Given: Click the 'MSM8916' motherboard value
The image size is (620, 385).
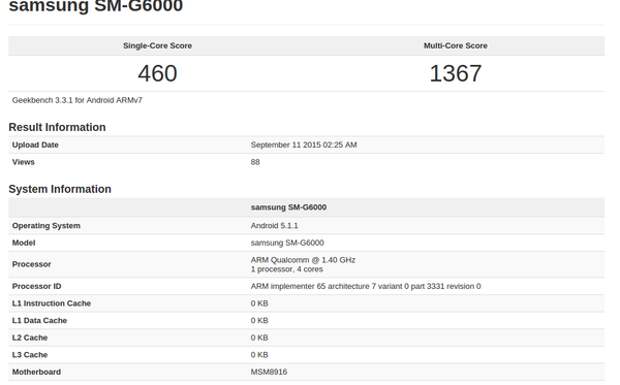Looking at the screenshot, I should (x=269, y=372).
